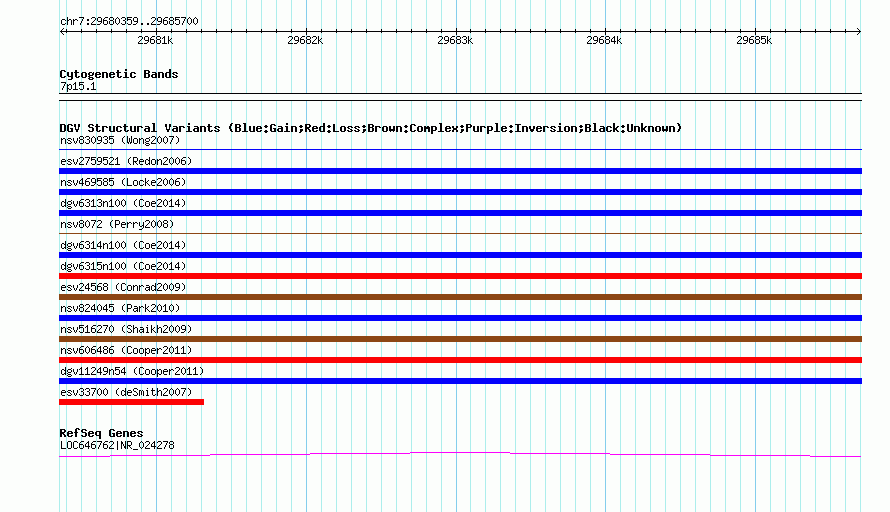Viewport: 890px width, 512px height.
Task: Click the 29684k ruler tick label
Action: click(604, 40)
